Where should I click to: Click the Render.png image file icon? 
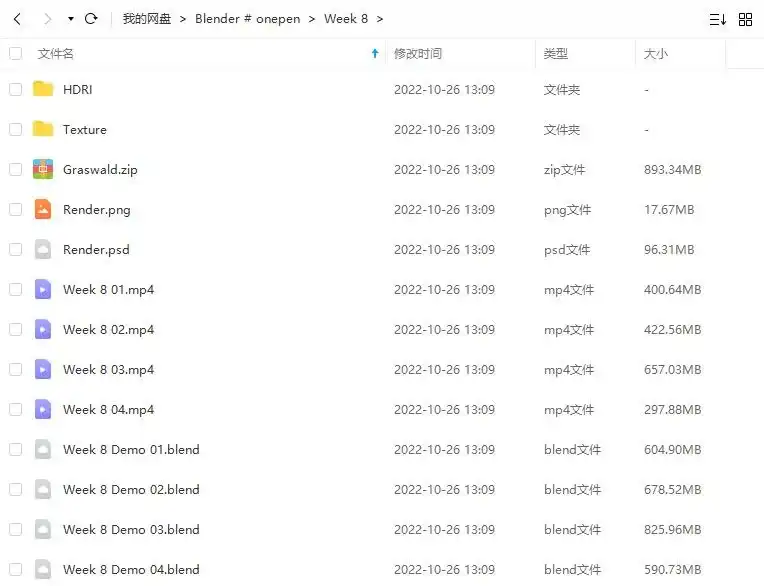click(42, 210)
